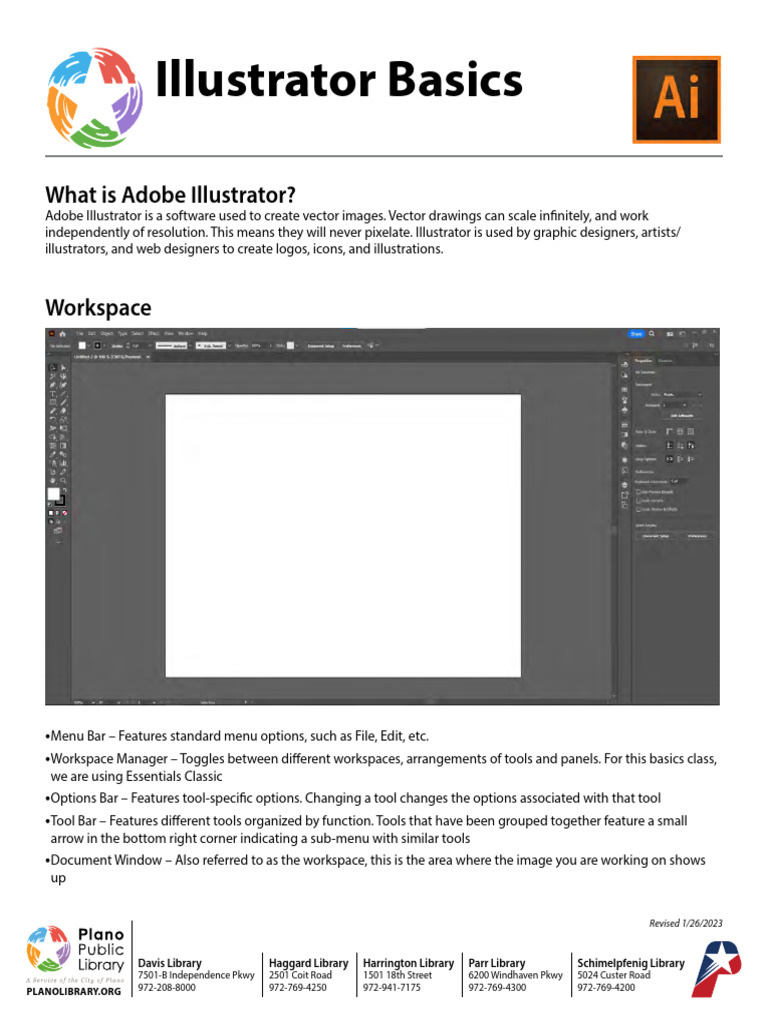Image resolution: width=768 pixels, height=1024 pixels.
Task: Select the Type (T) tool
Action: pos(53,394)
